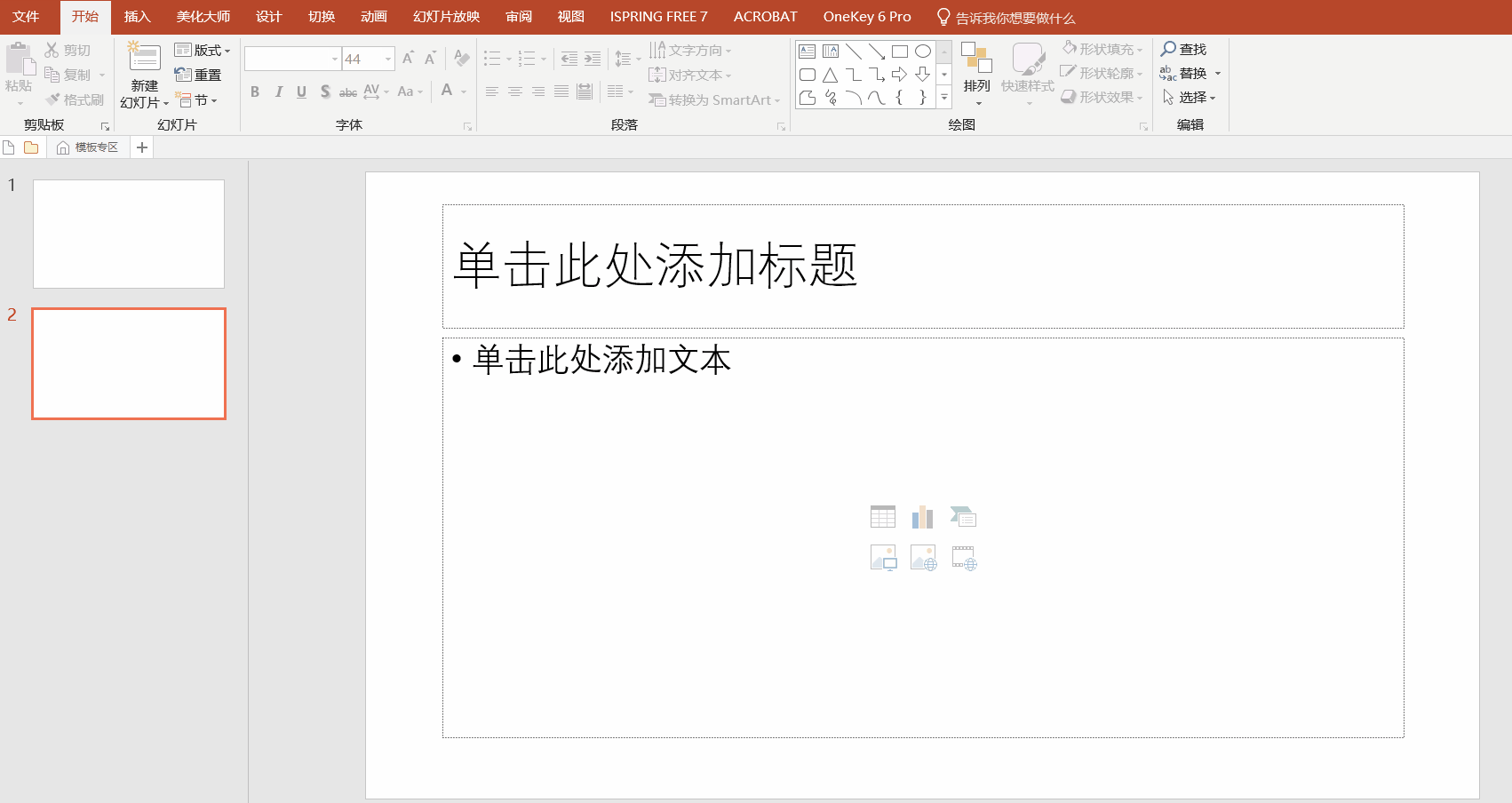The height and width of the screenshot is (803, 1512).
Task: Expand the shapes gallery with its arrow
Action: (x=943, y=98)
